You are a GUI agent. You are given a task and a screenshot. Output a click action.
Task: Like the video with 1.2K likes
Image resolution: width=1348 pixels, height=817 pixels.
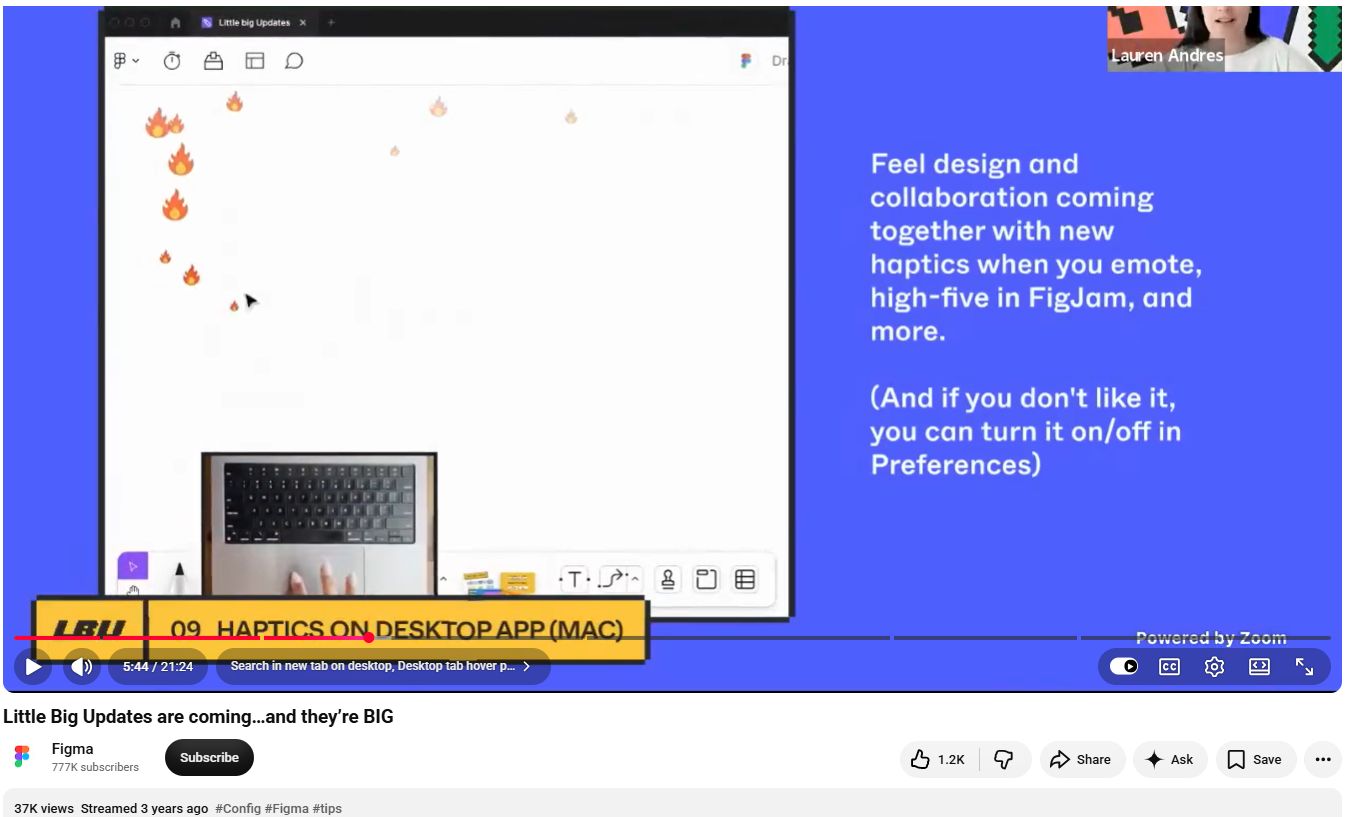(938, 760)
